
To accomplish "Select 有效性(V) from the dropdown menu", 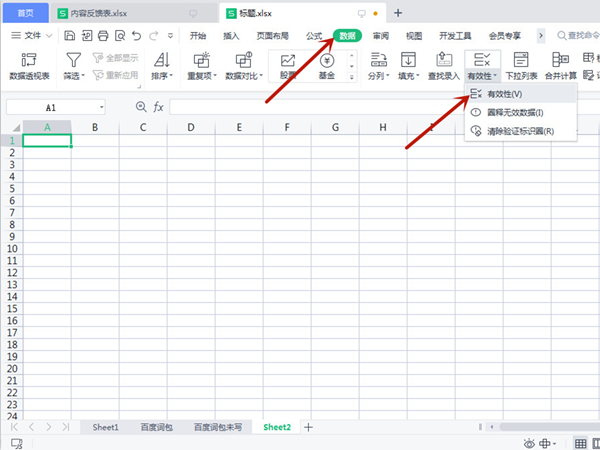I will [504, 93].
